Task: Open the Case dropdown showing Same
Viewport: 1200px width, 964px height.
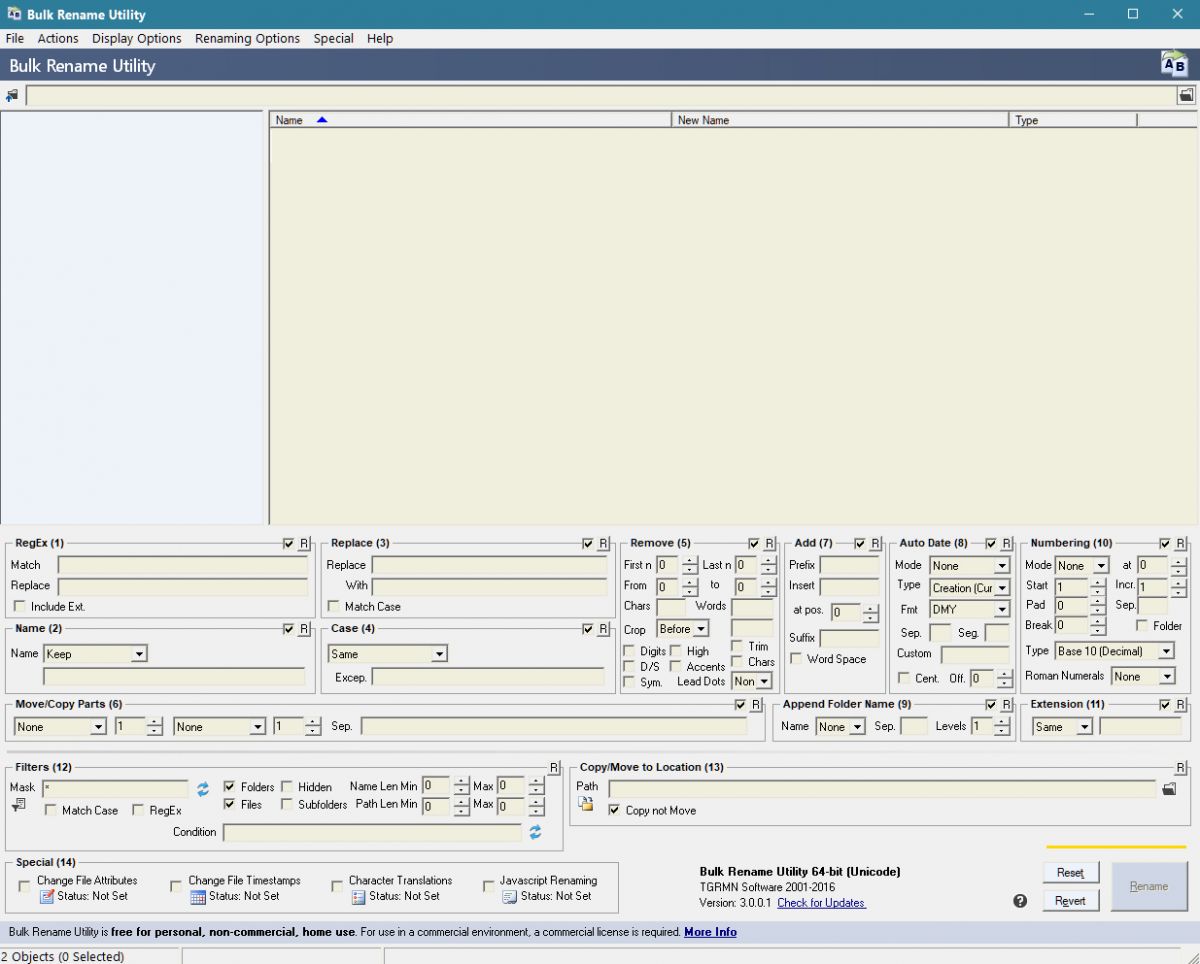Action: pyautogui.click(x=388, y=654)
